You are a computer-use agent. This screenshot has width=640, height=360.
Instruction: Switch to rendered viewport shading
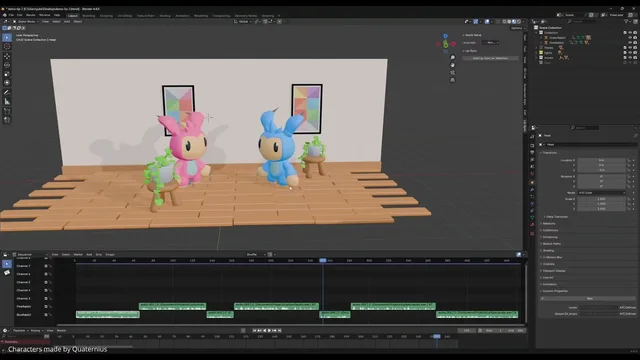pos(519,22)
